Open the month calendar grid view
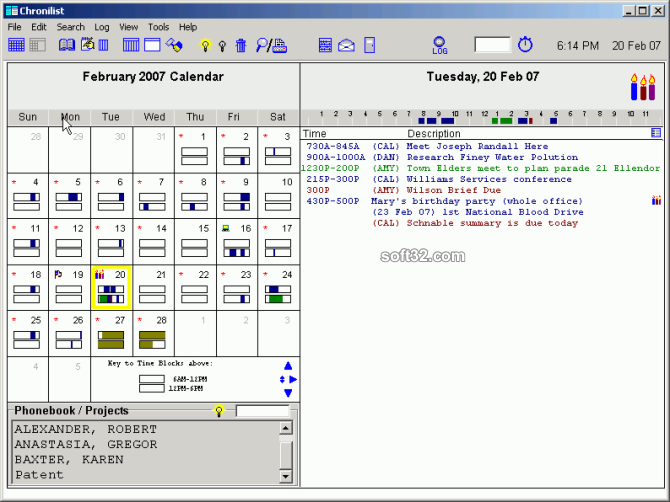The height and width of the screenshot is (502, 670). tap(16, 45)
